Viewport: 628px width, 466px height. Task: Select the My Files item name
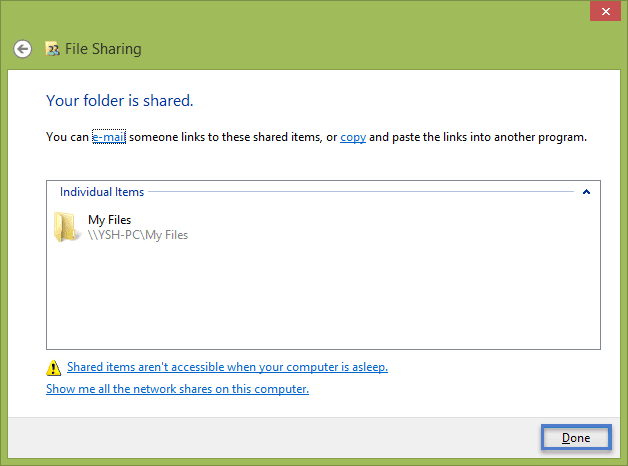[109, 220]
